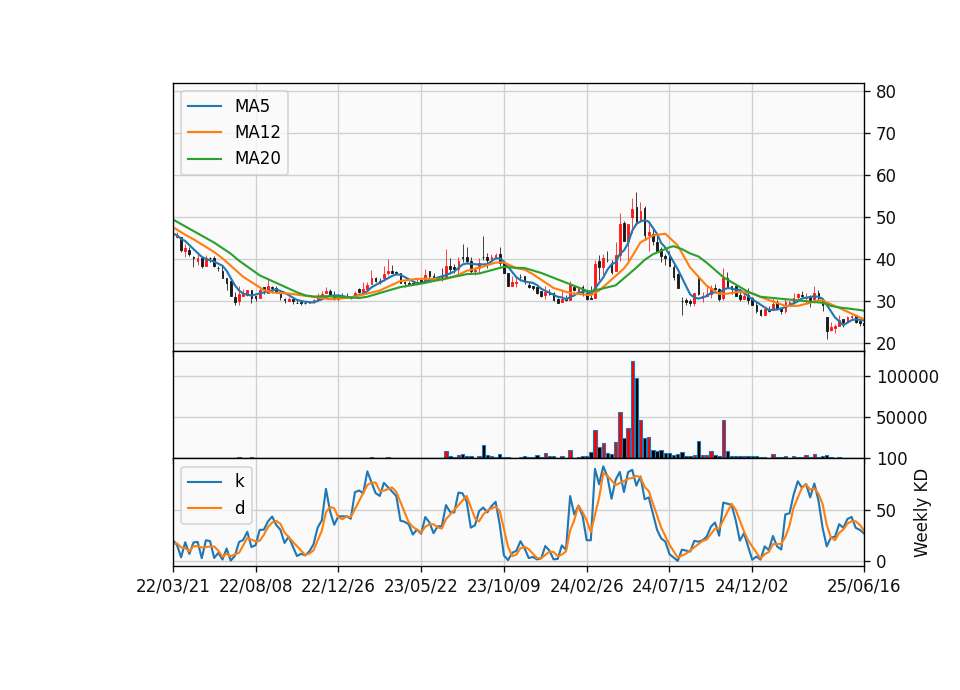Screen dimensions: 960x690
Task: Click the 'd' label in KD legend
Action: coord(239,508)
